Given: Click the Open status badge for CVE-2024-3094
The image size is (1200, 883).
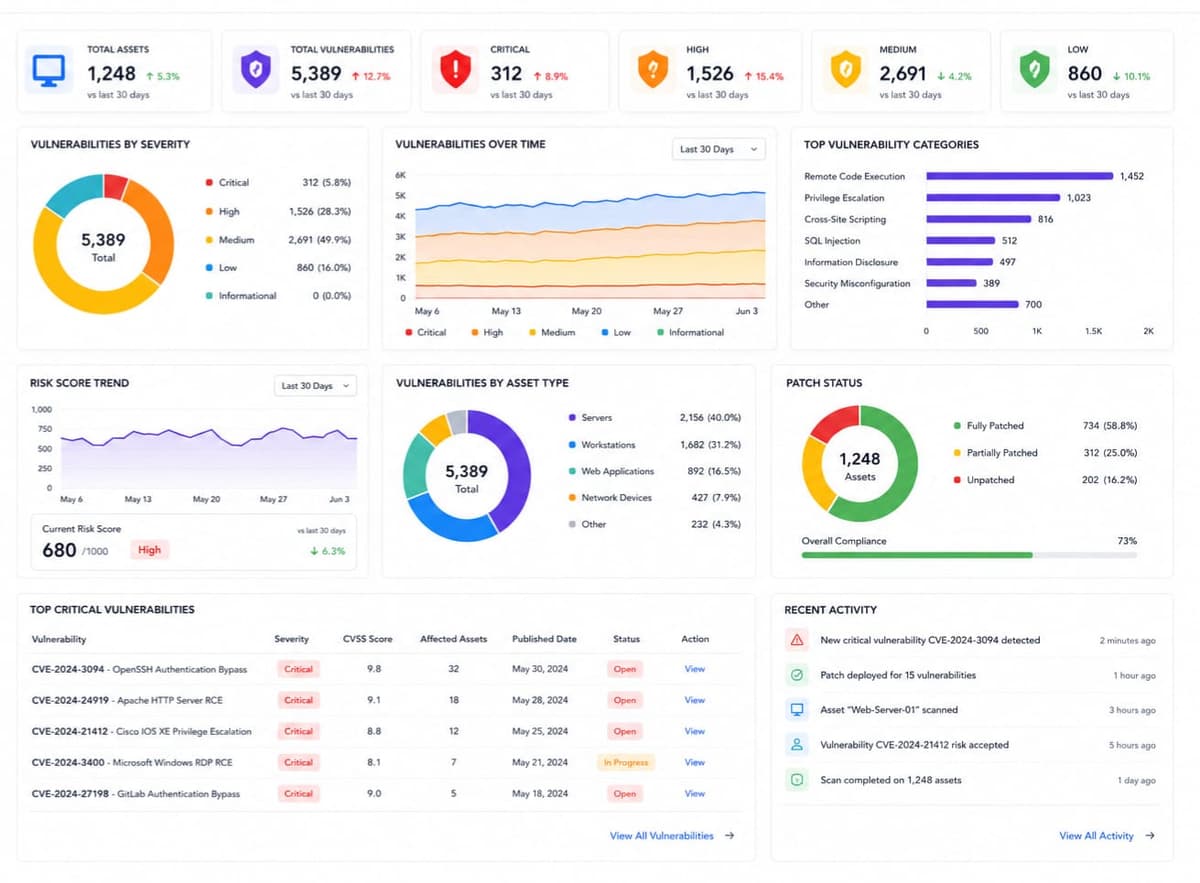Looking at the screenshot, I should [625, 669].
